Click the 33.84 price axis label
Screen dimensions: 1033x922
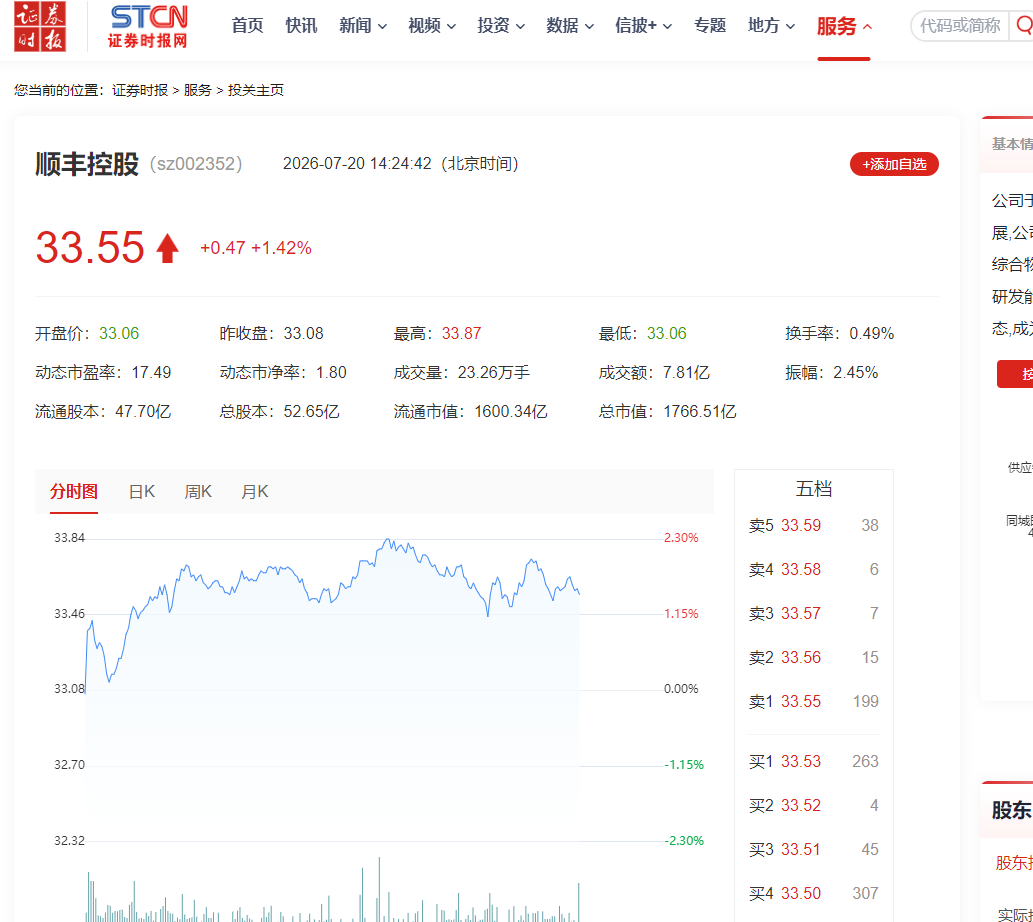(69, 538)
